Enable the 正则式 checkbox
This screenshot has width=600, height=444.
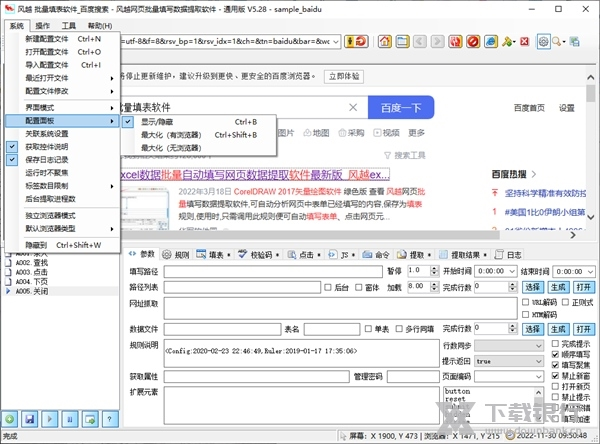pos(565,302)
